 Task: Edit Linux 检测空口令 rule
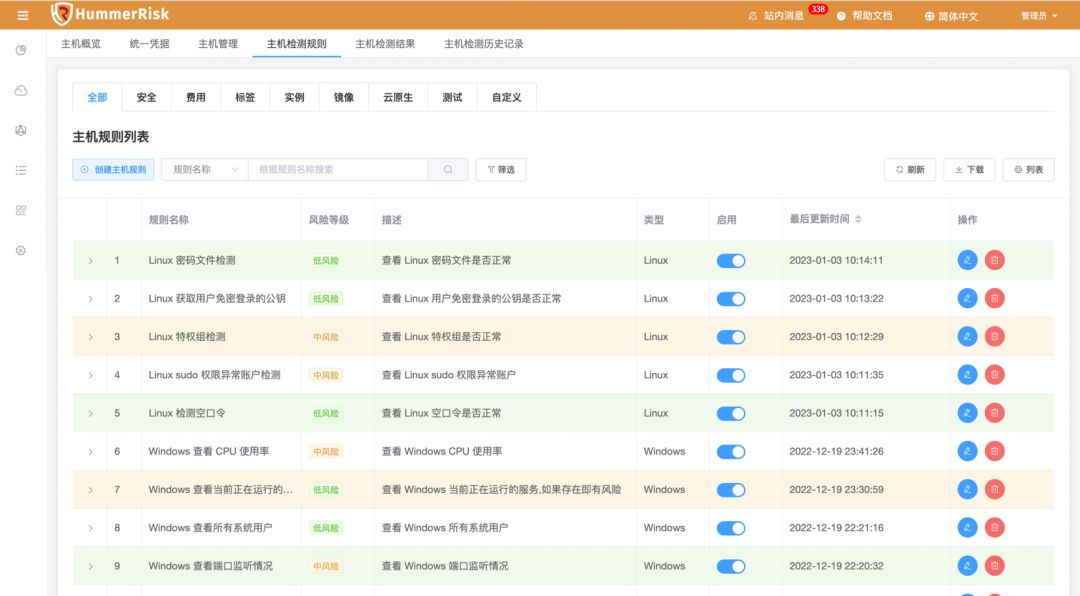pyautogui.click(x=968, y=413)
